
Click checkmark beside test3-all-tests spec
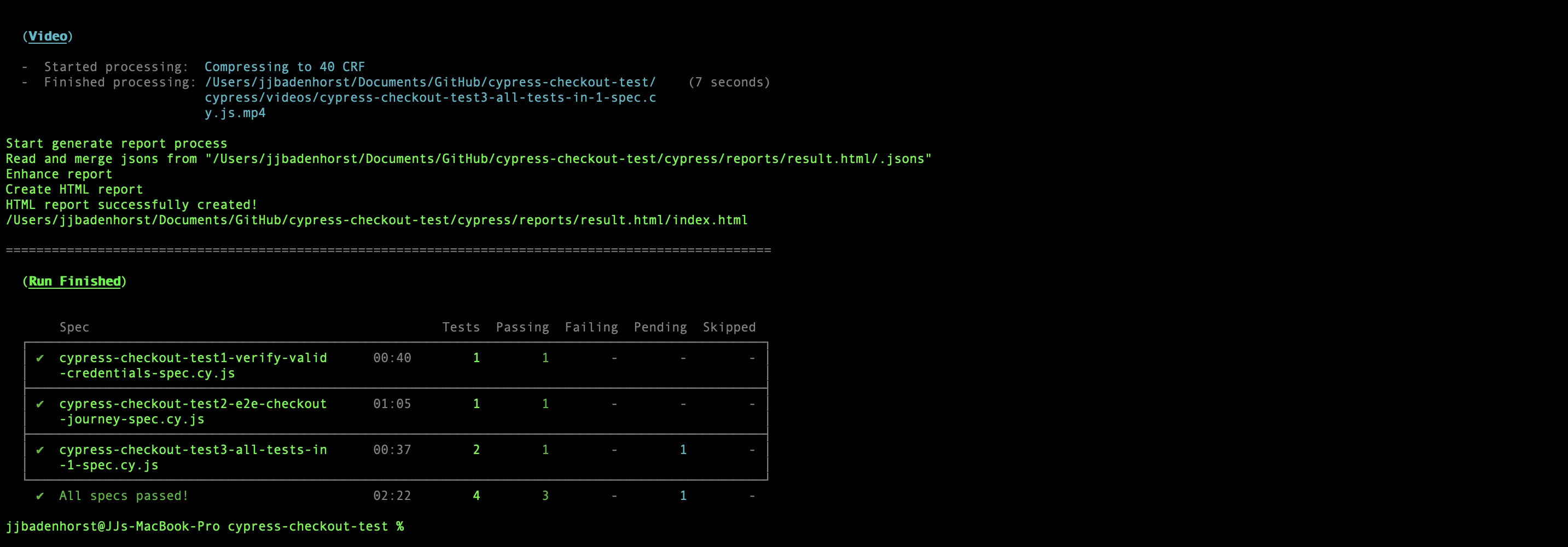pos(40,450)
